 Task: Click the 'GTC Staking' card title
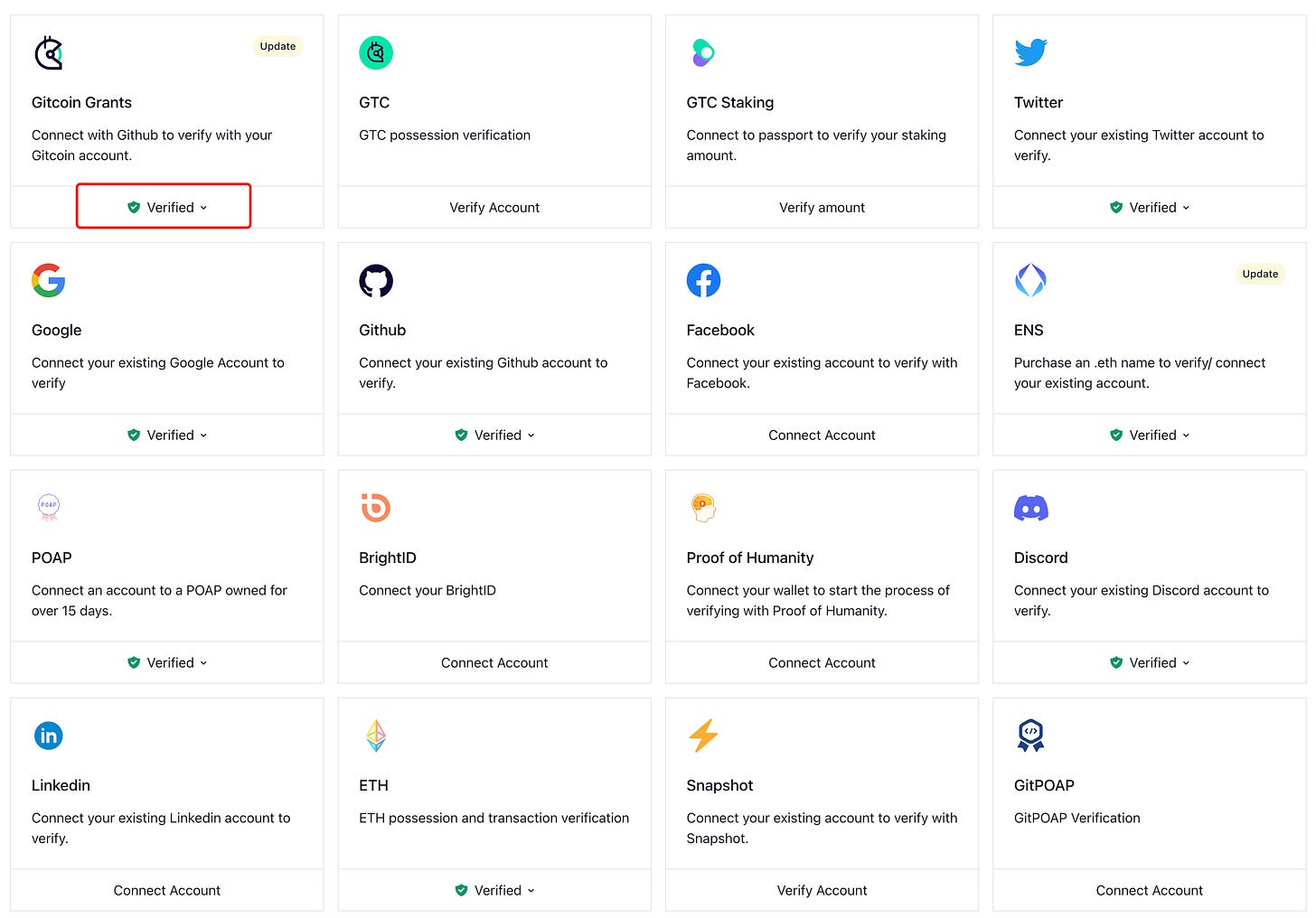730,102
